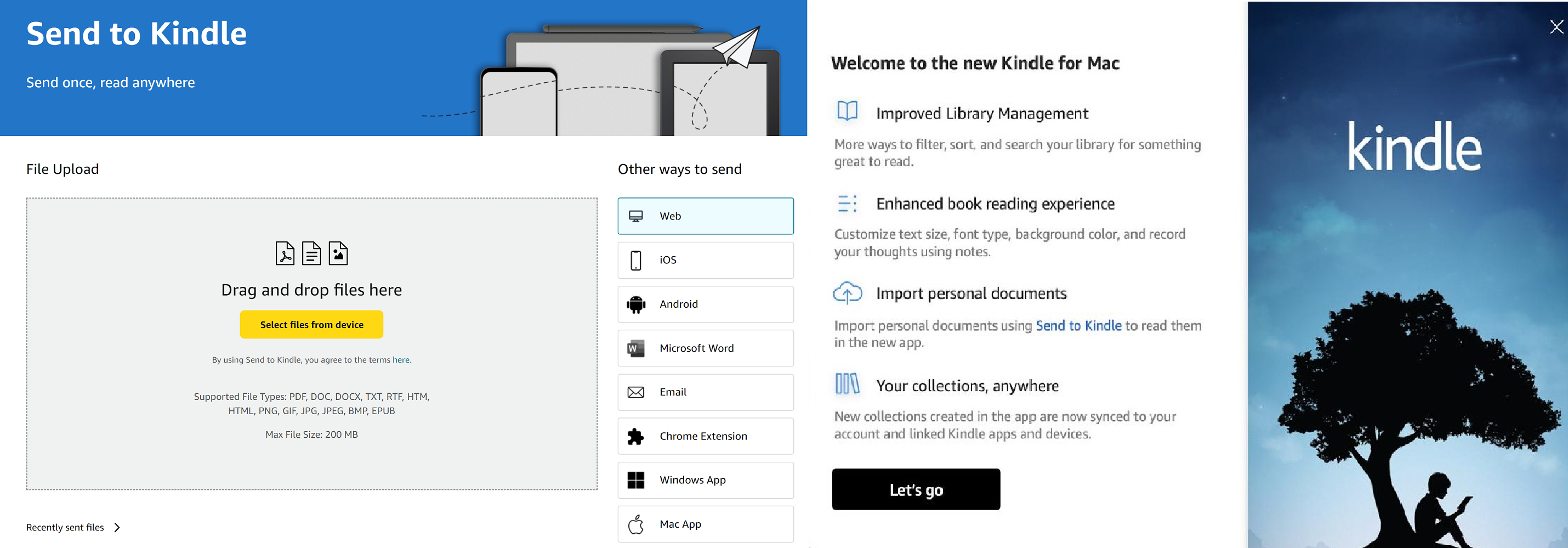
Task: Click the envelope icon next to Email
Action: 636,392
